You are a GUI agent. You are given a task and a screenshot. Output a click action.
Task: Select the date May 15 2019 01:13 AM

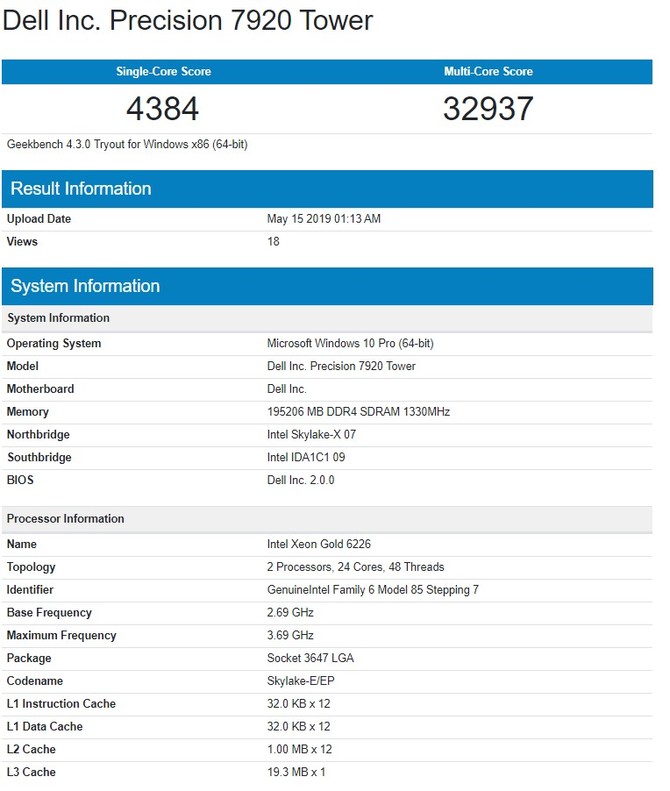[324, 219]
